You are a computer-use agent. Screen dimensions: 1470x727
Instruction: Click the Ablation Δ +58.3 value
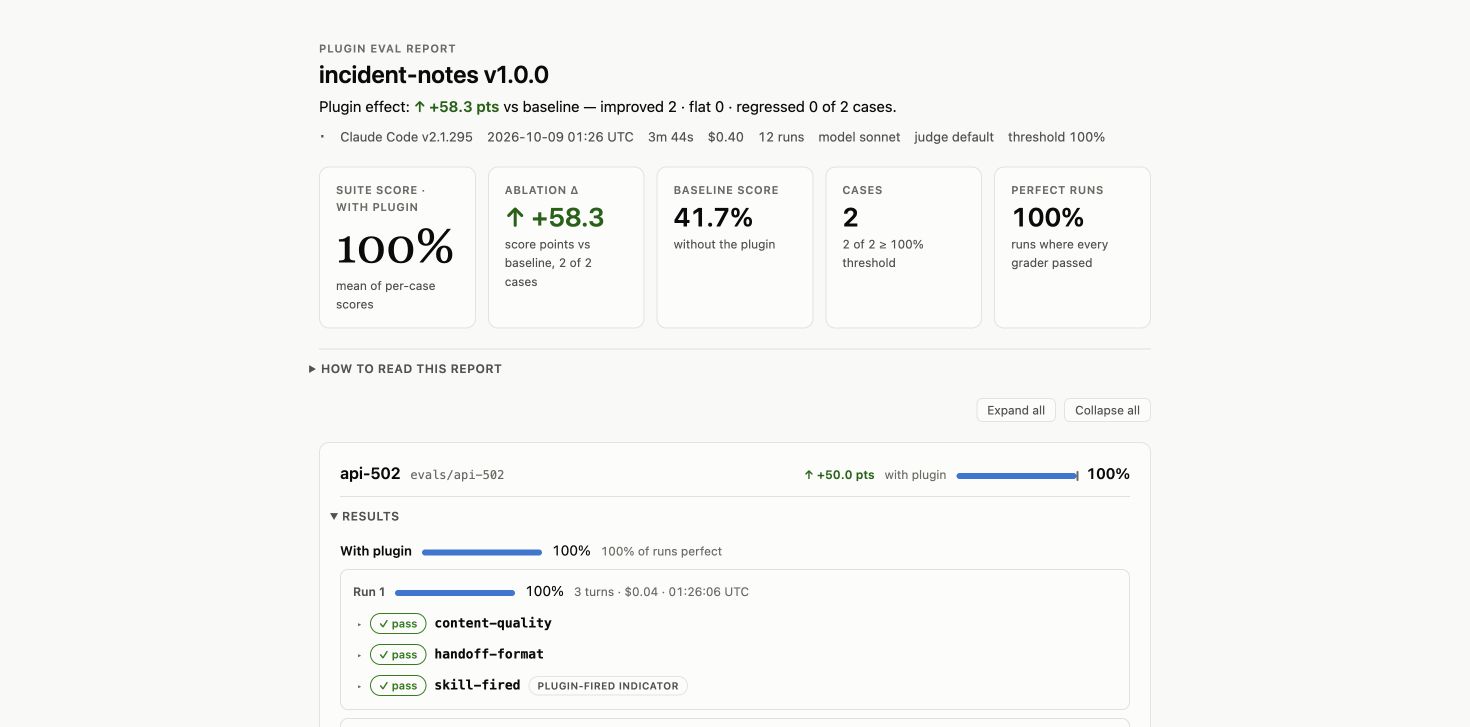(x=555, y=218)
